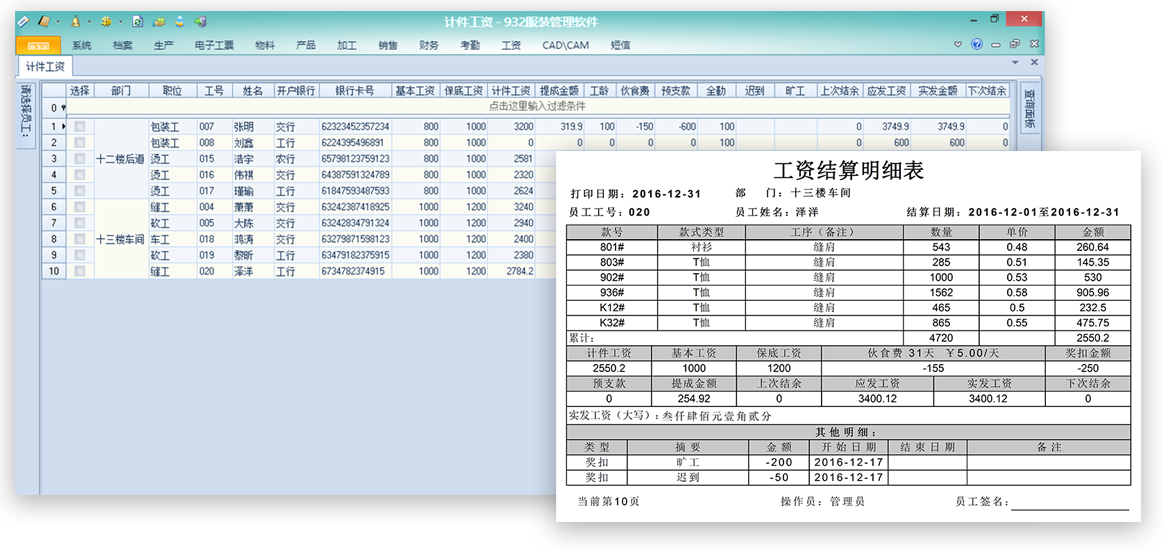Image resolution: width=1162 pixels, height=551 pixels.
Task: Click the gold coin icon in top toolbar
Action: 106,21
